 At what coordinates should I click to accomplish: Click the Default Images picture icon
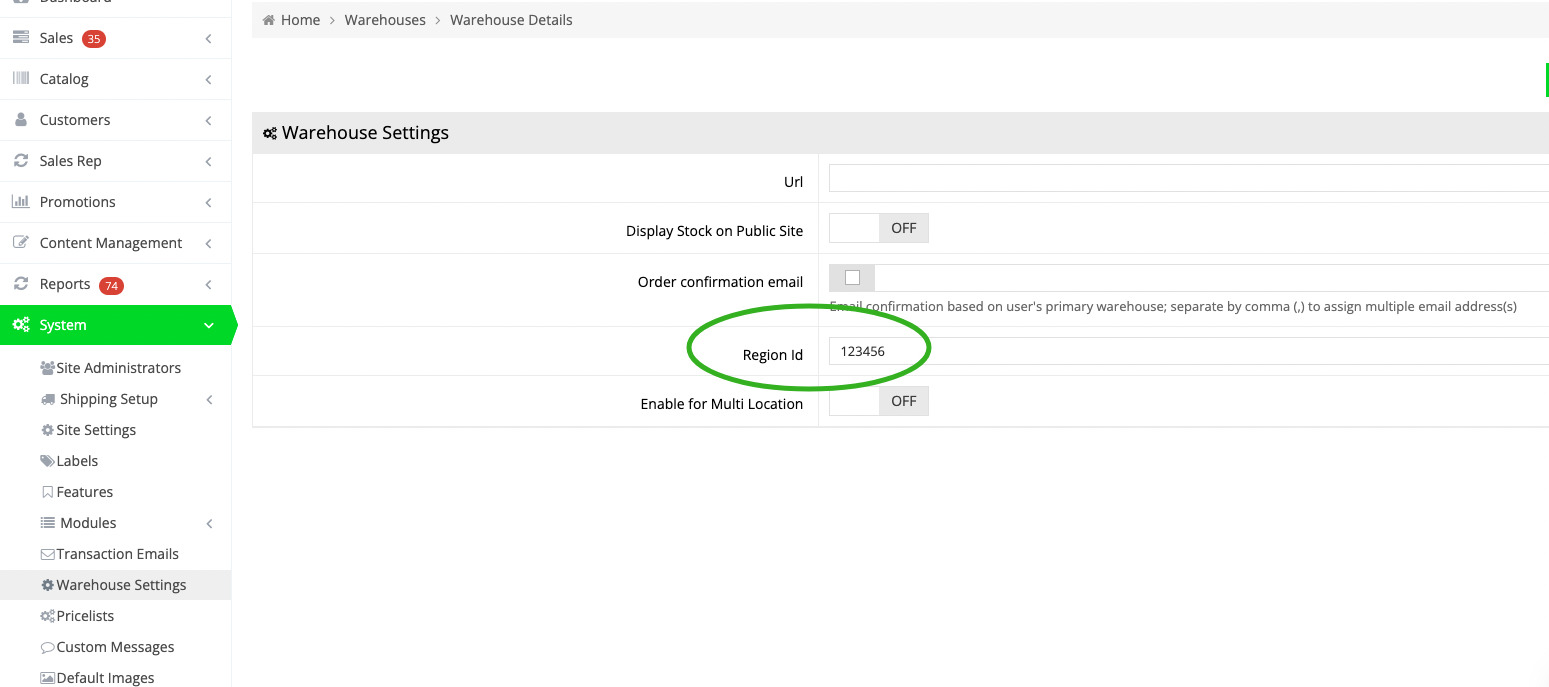click(x=47, y=678)
